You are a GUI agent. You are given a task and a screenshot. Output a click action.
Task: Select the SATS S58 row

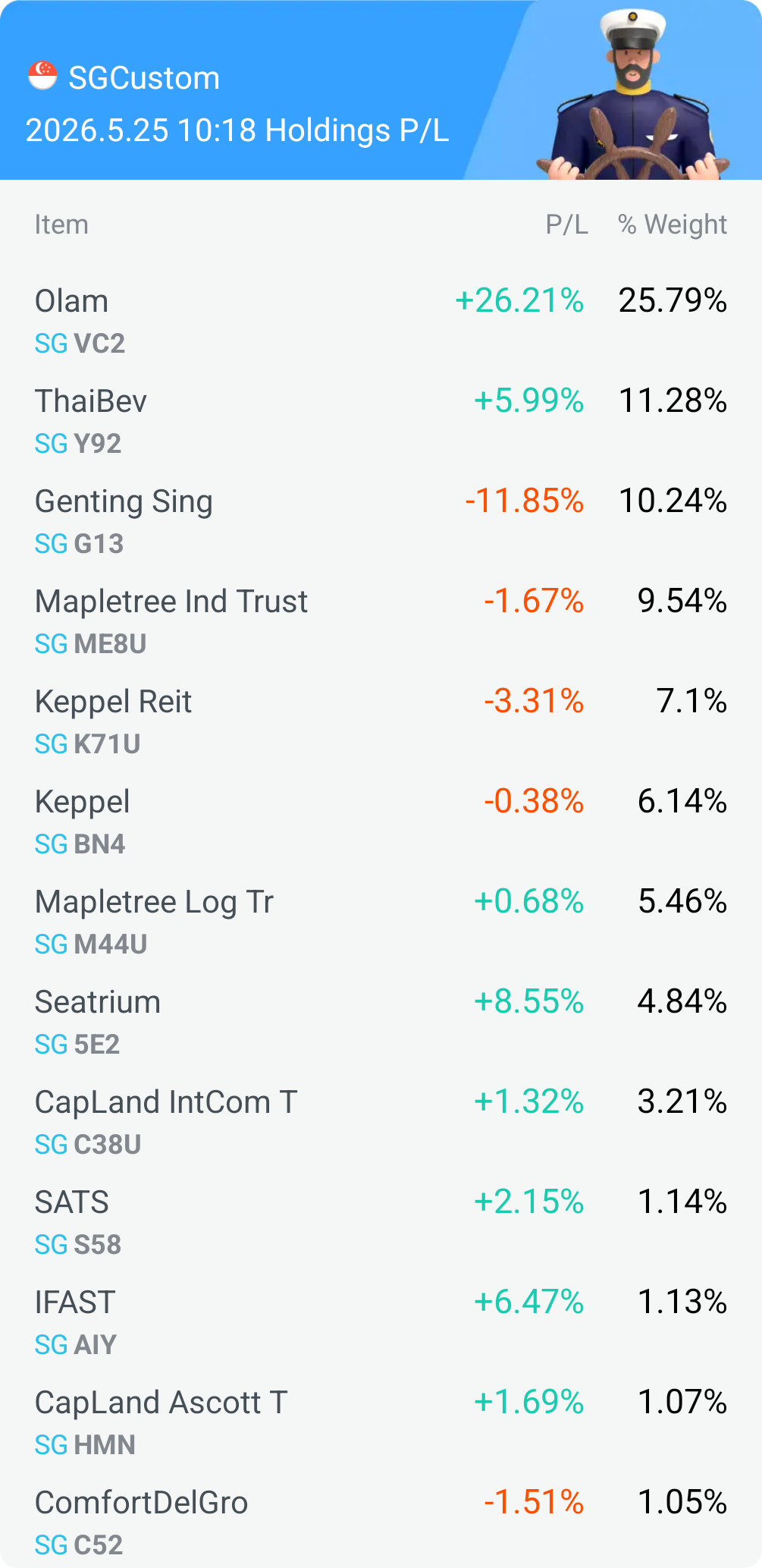point(381,1222)
